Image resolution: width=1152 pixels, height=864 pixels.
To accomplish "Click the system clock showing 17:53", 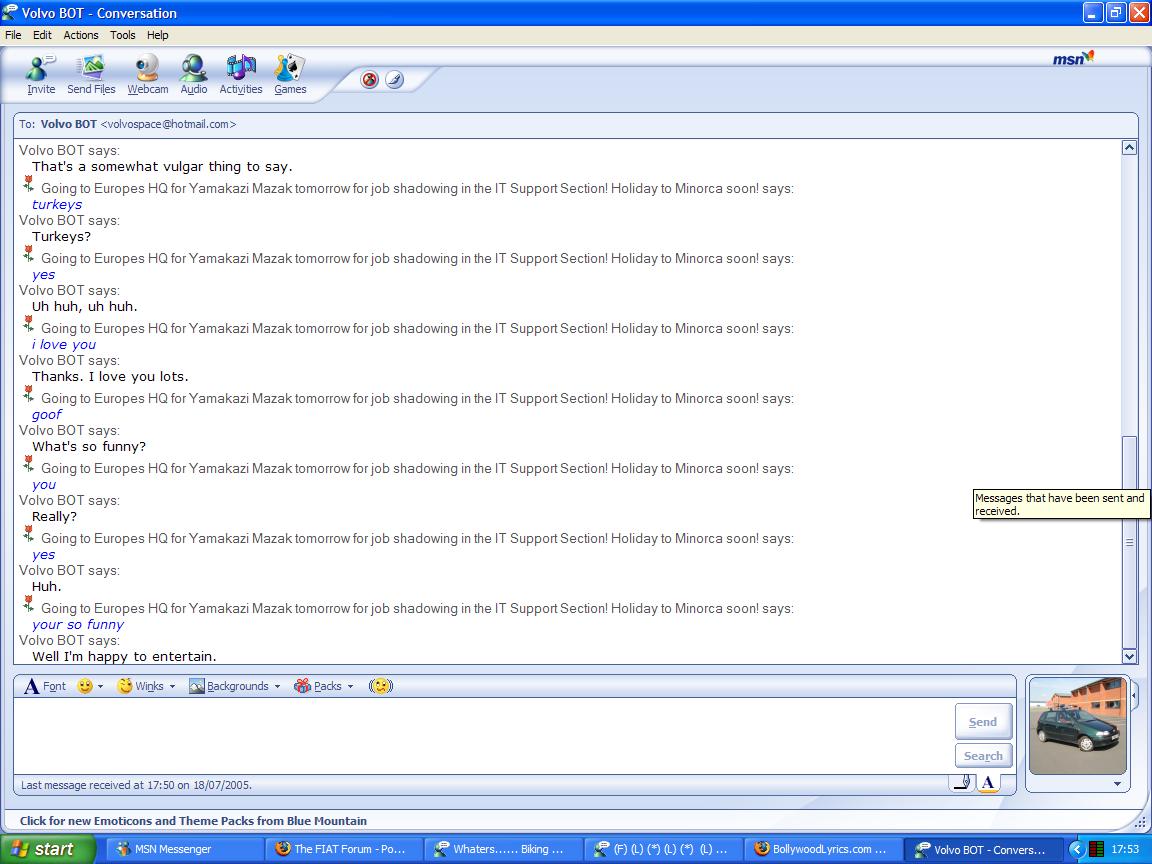I will pos(1126,849).
